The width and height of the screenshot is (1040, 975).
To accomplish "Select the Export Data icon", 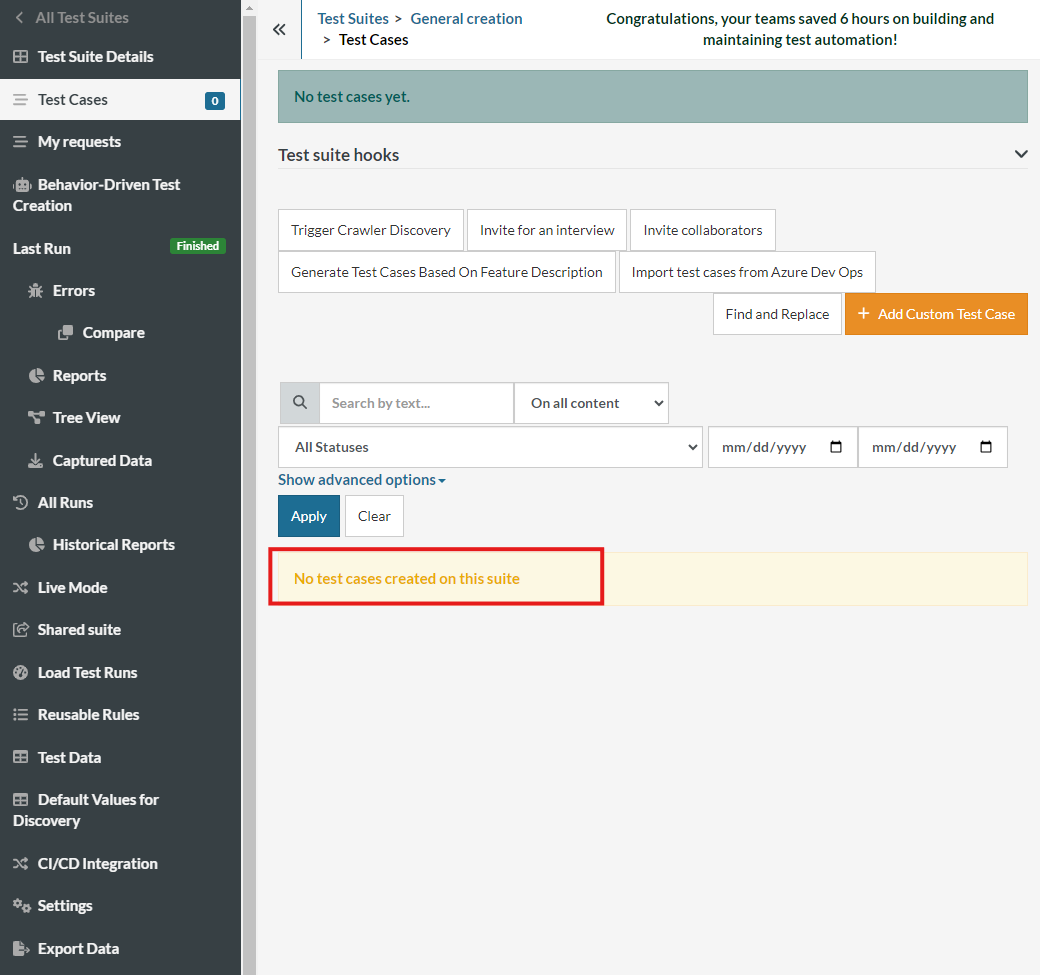I will pyautogui.click(x=20, y=948).
